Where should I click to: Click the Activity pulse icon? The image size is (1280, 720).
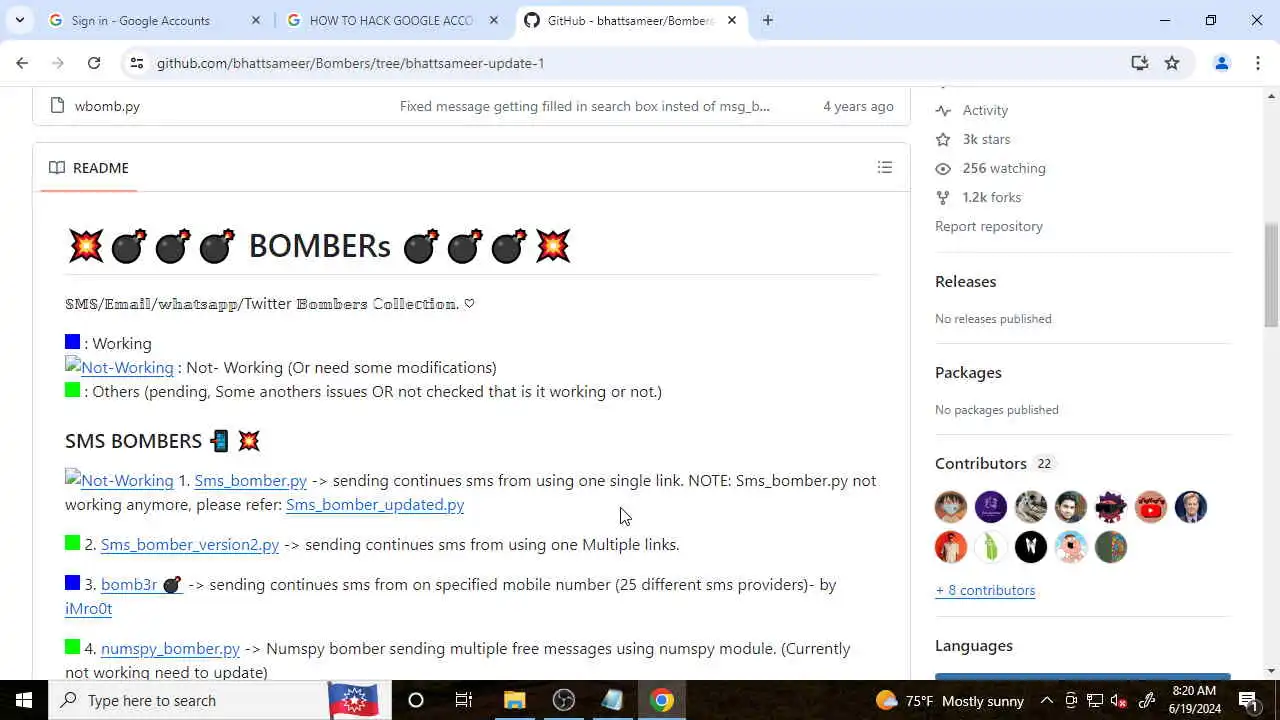tap(943, 110)
